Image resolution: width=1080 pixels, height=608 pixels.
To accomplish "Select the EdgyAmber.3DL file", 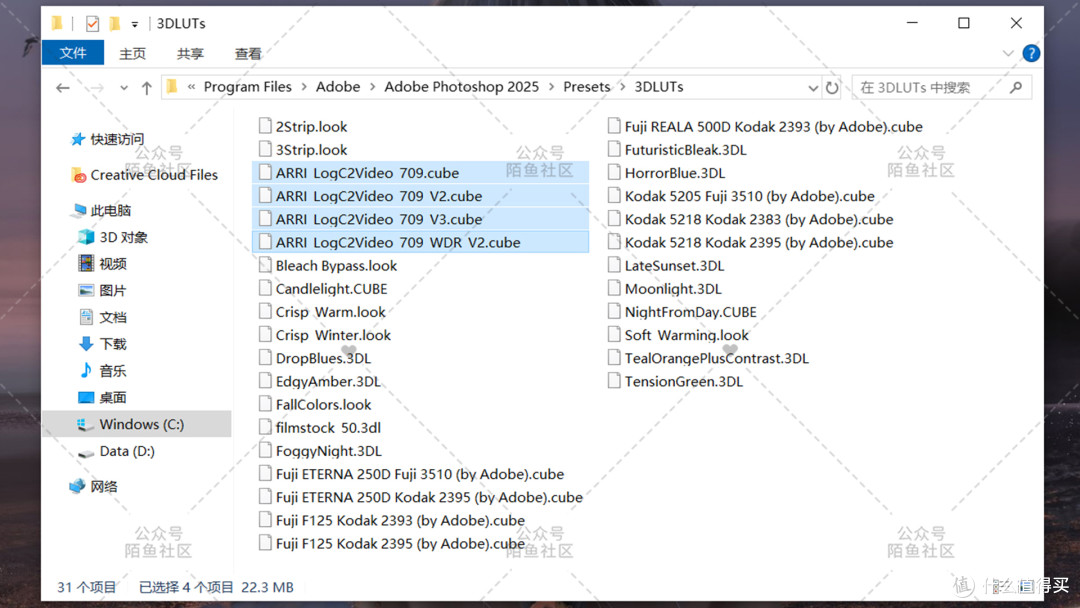I will [320, 381].
